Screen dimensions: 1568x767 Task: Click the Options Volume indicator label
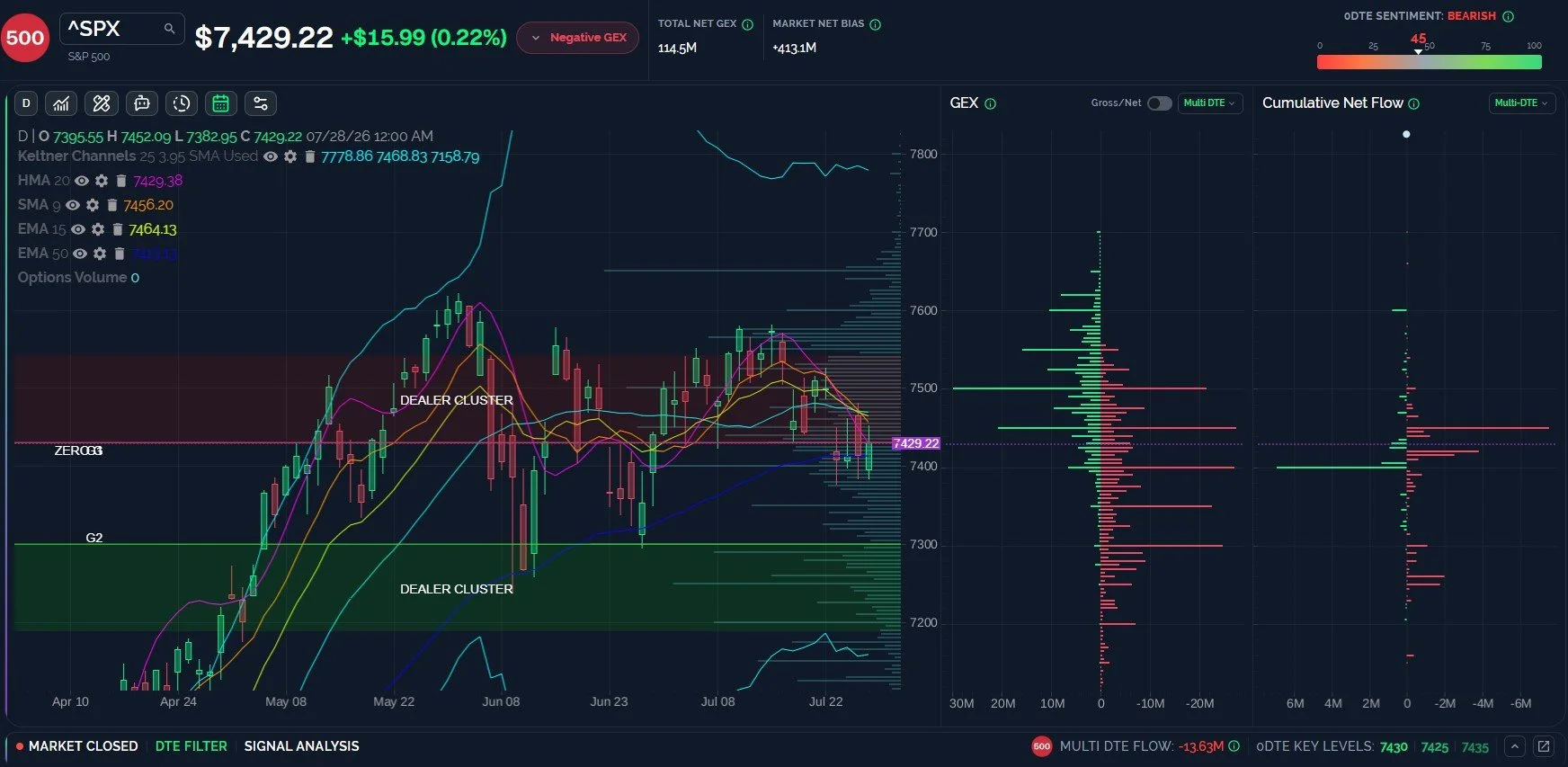(72, 278)
